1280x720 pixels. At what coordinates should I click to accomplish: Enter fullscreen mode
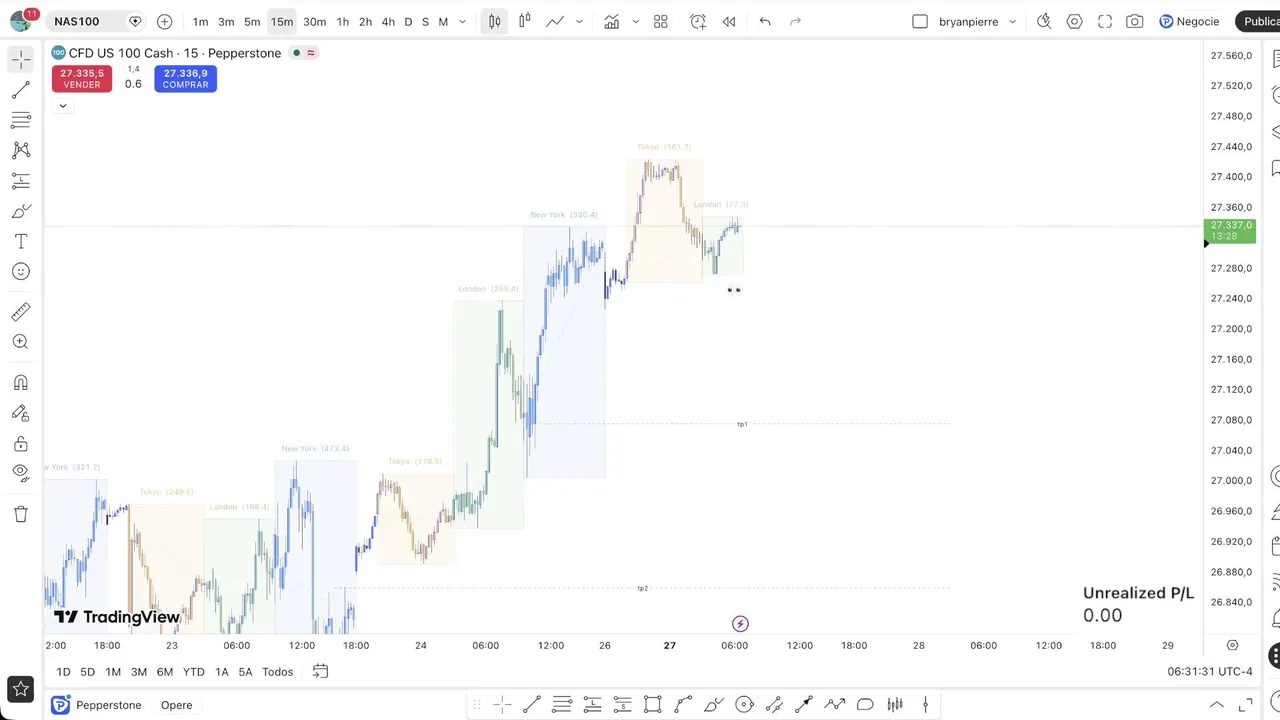pos(1105,21)
